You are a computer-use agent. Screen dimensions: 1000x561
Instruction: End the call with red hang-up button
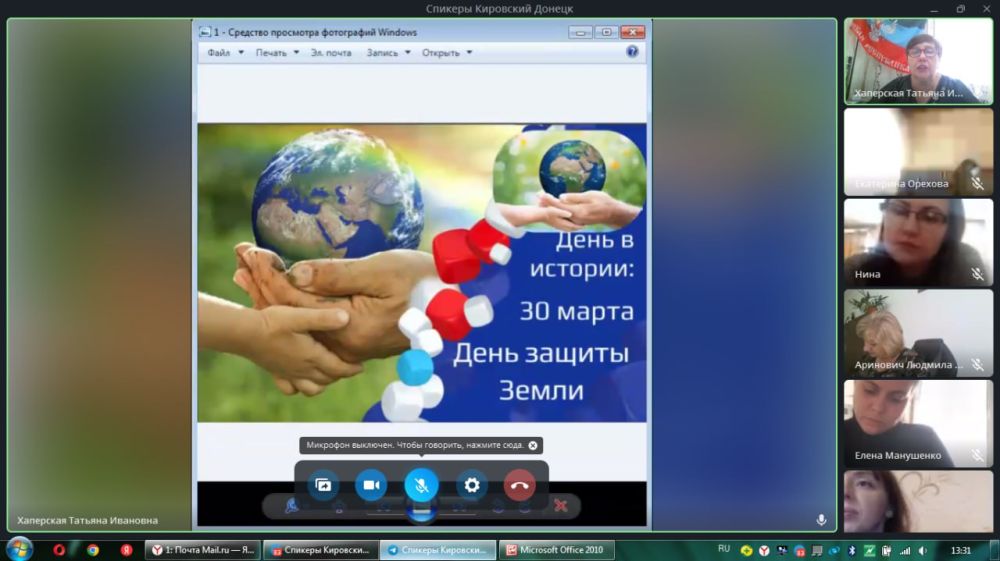coord(519,485)
